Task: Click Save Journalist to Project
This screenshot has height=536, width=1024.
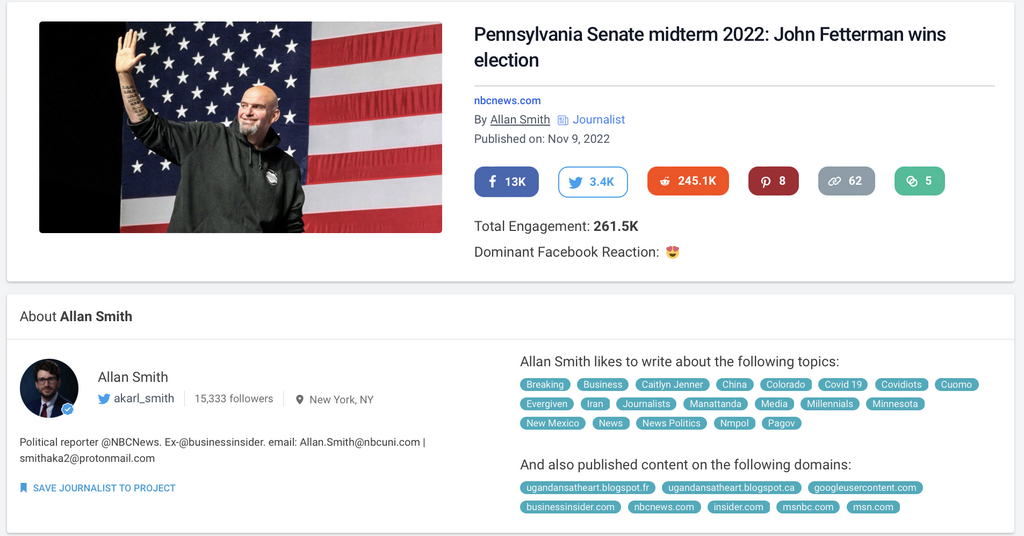Action: point(104,488)
